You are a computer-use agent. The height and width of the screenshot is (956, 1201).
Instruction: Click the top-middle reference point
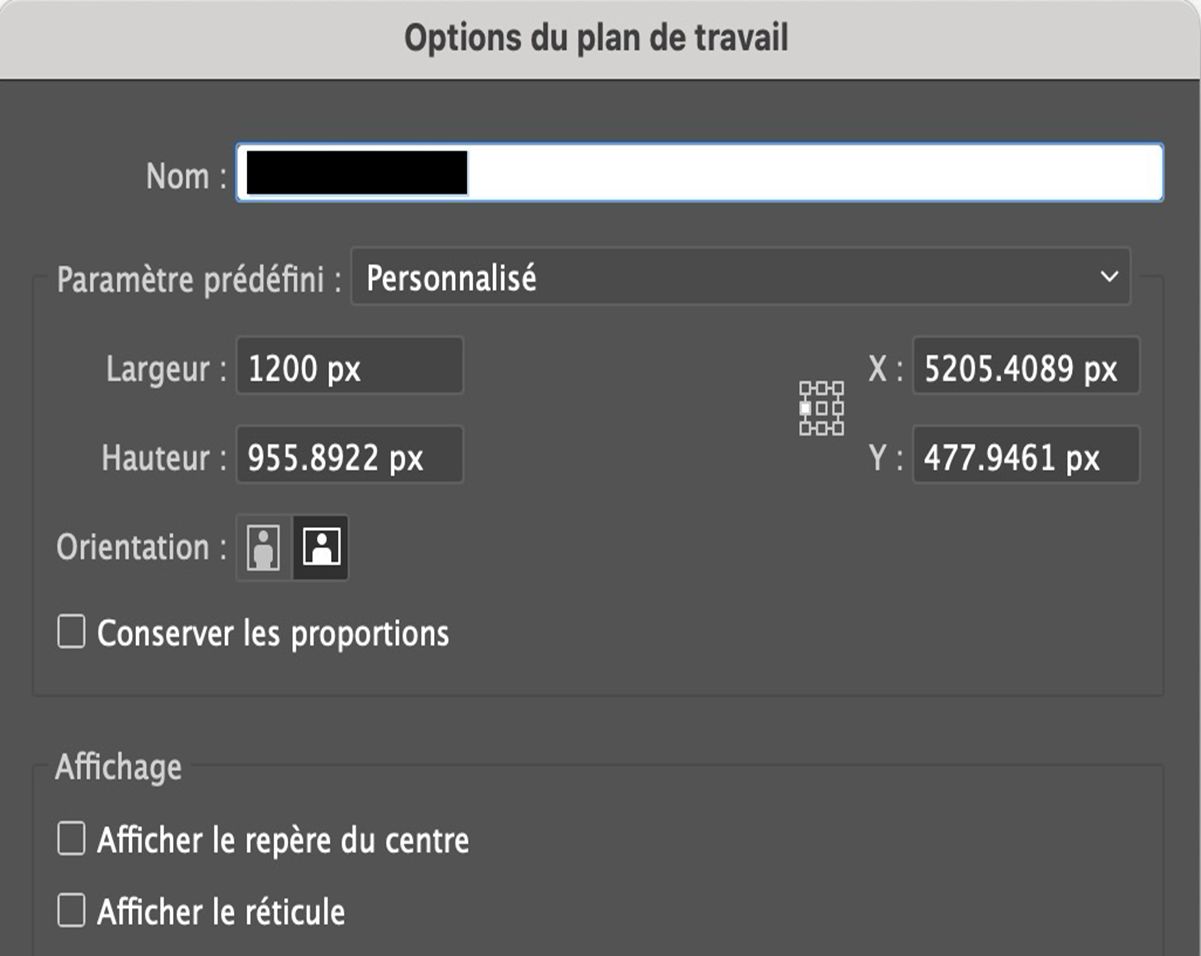tap(821, 388)
